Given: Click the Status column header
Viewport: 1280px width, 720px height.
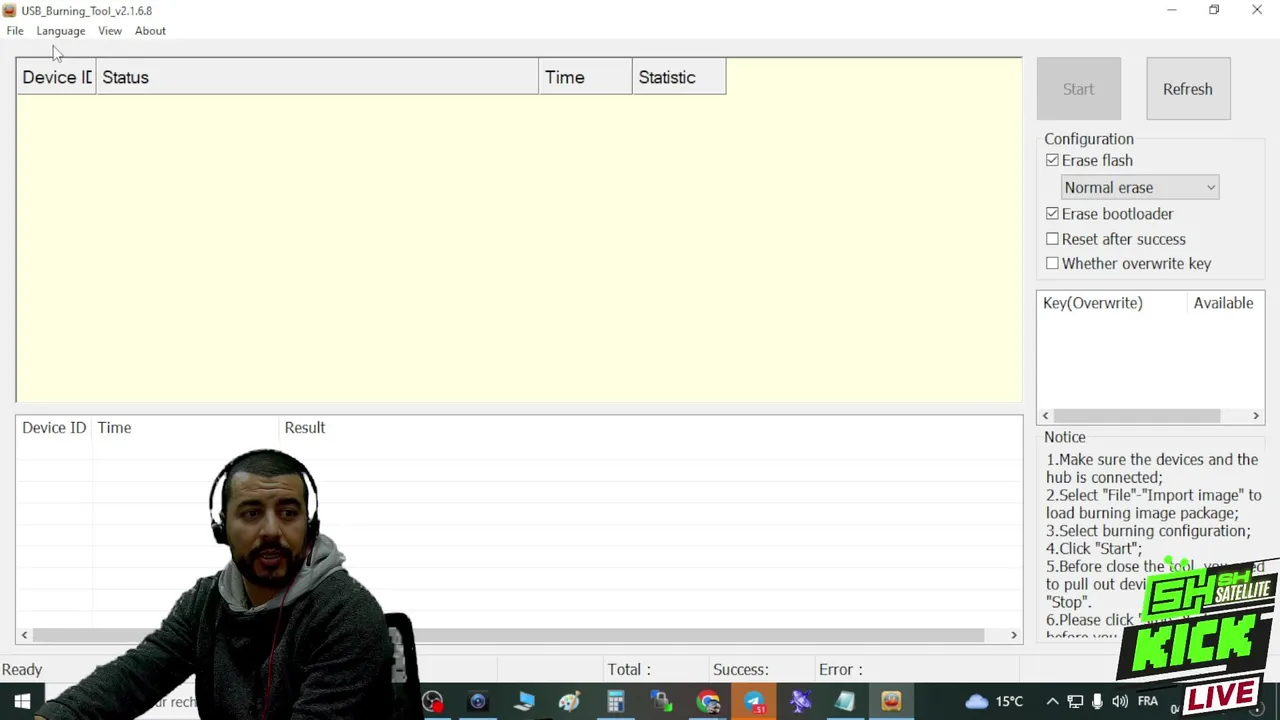Looking at the screenshot, I should (x=317, y=77).
